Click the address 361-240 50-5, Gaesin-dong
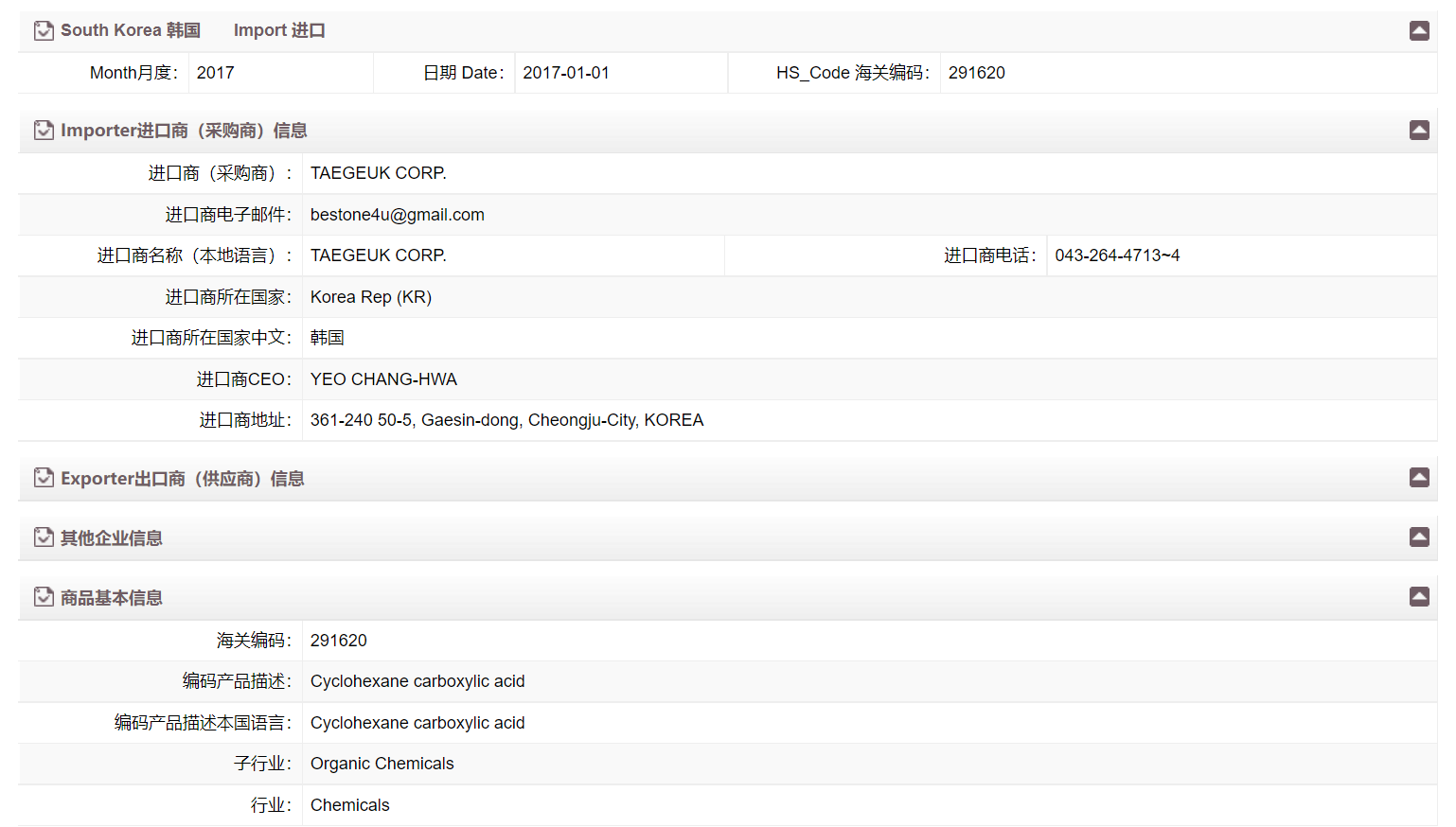Image resolution: width=1456 pixels, height=827 pixels. tap(507, 420)
